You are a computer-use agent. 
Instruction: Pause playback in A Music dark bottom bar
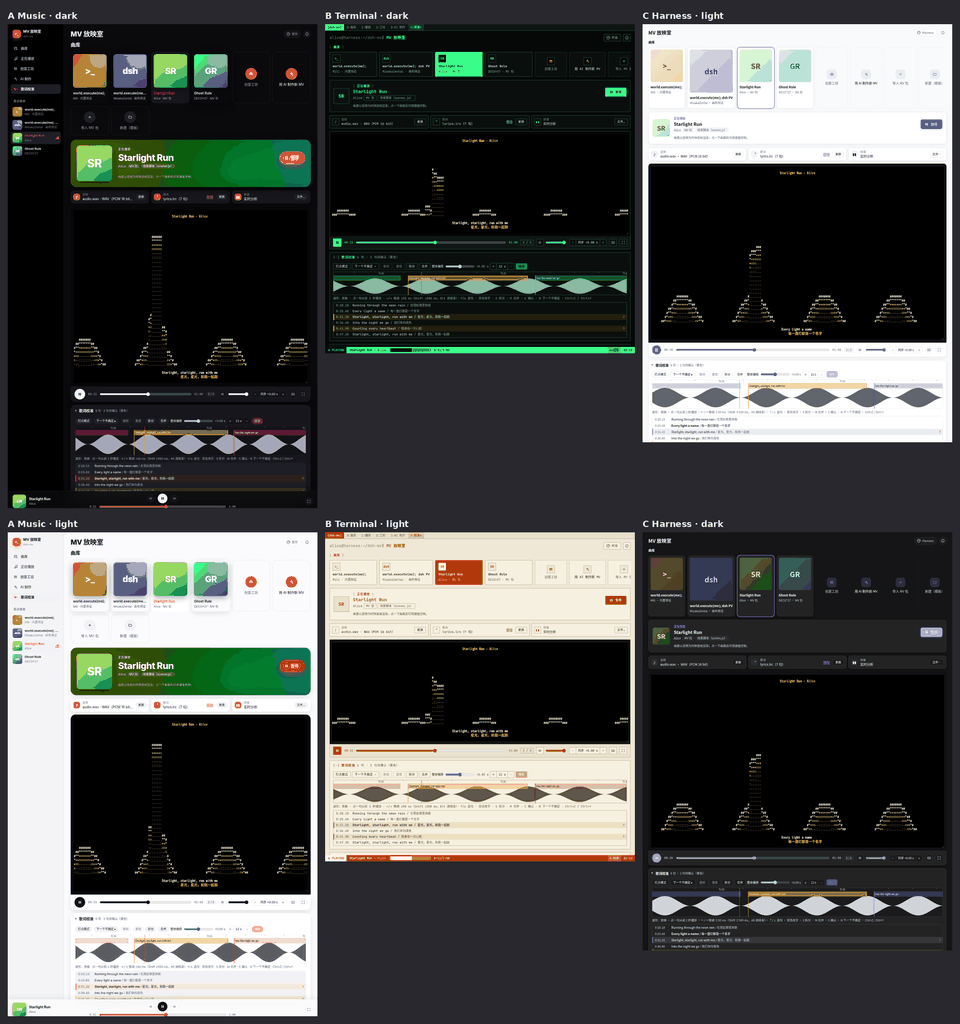[x=163, y=498]
